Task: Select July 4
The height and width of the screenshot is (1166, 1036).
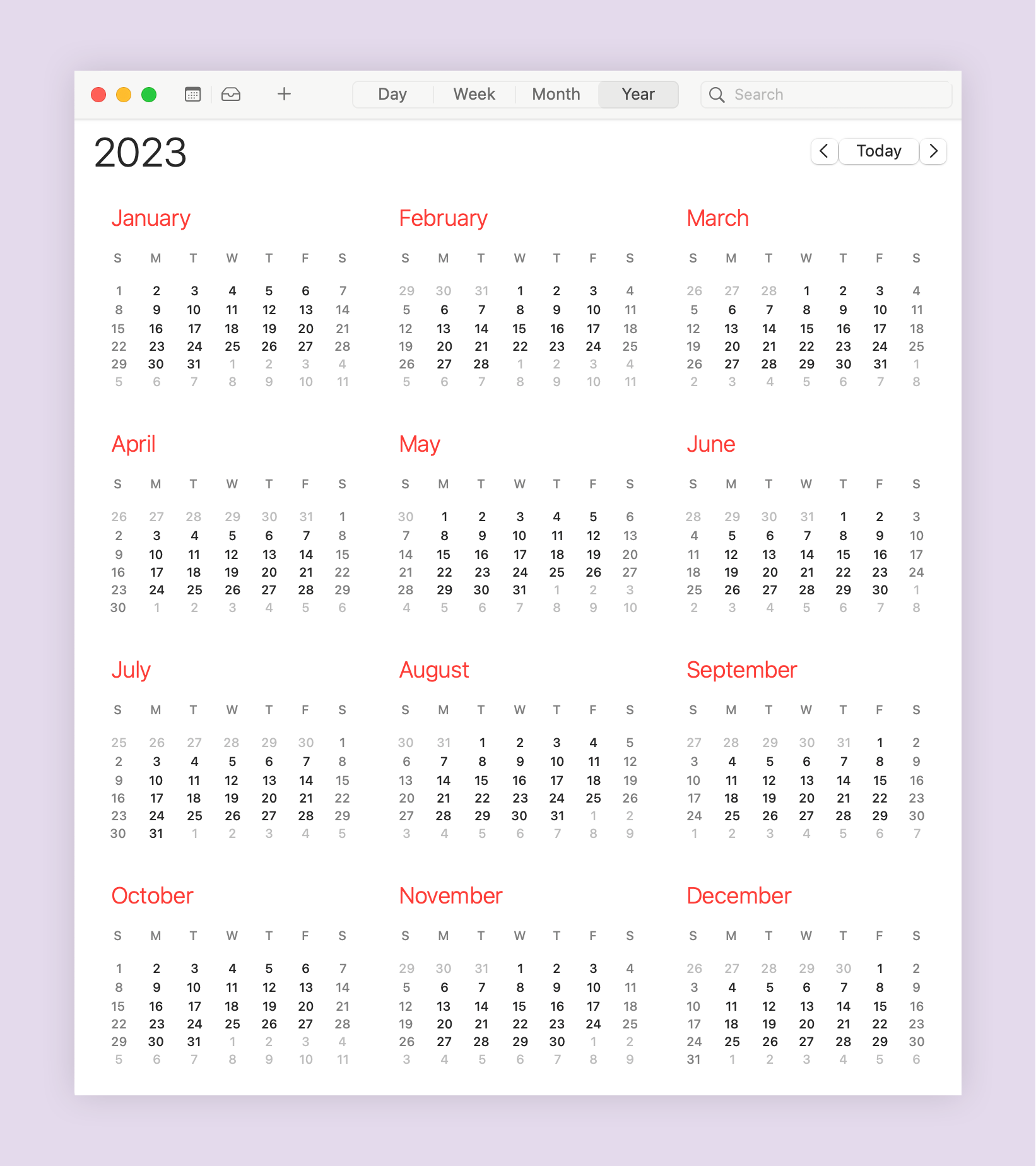Action: [x=194, y=762]
